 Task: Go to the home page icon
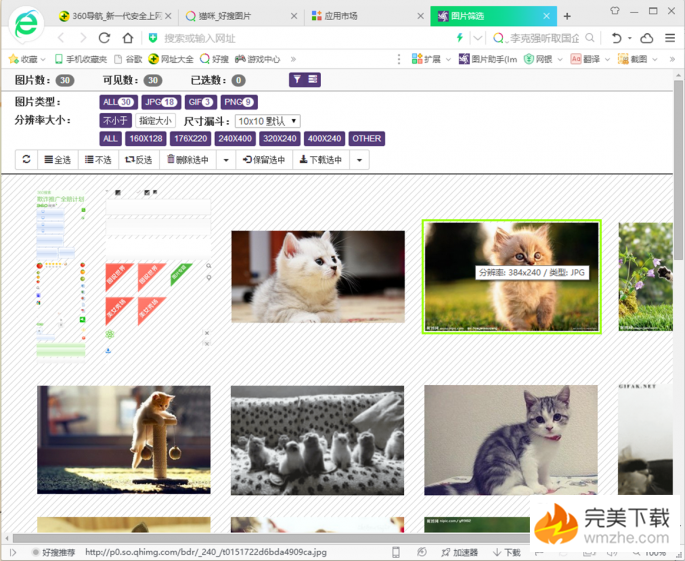pyautogui.click(x=128, y=38)
